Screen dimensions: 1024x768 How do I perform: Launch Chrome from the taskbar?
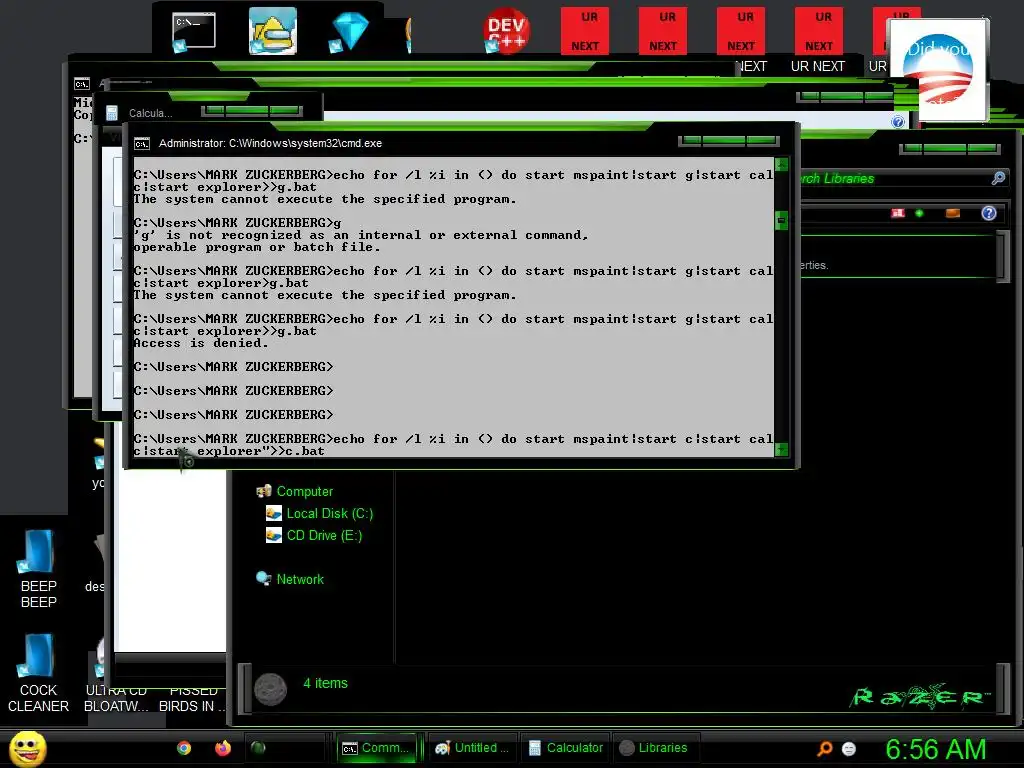[x=184, y=748]
